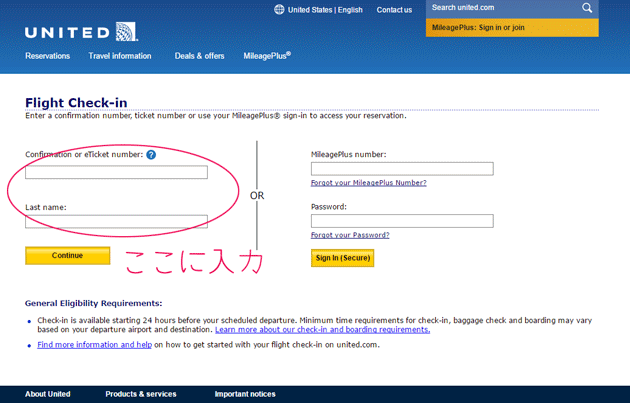Focus the Password field
Viewport: 630px width, 403px height.
tap(402, 221)
